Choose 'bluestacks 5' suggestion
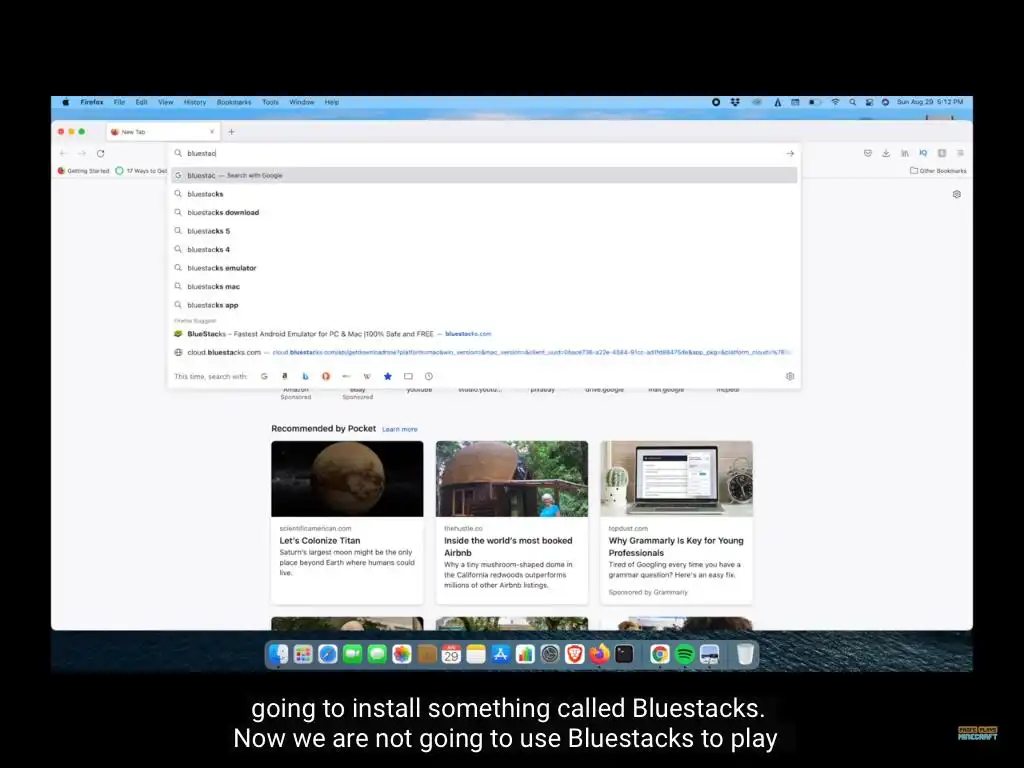The height and width of the screenshot is (768, 1024). pos(484,231)
